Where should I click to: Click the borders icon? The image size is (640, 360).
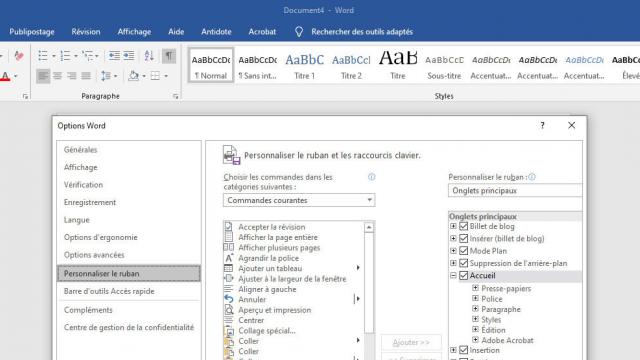click(x=155, y=76)
